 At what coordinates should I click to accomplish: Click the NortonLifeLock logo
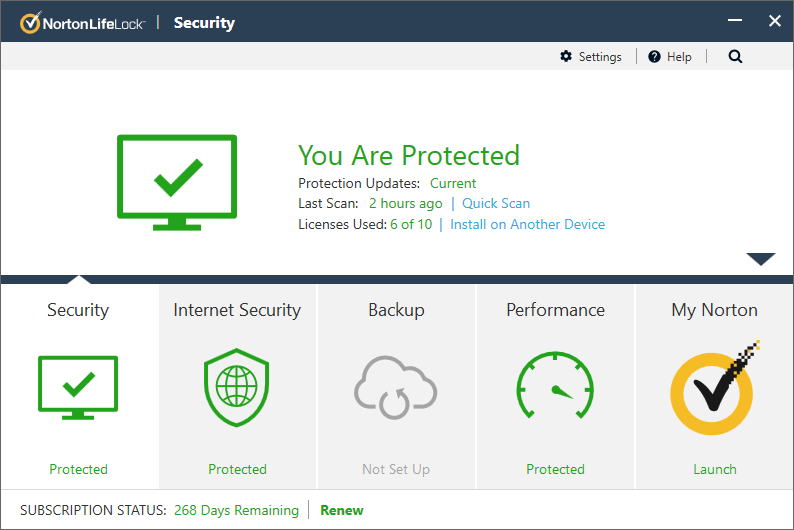(x=84, y=22)
